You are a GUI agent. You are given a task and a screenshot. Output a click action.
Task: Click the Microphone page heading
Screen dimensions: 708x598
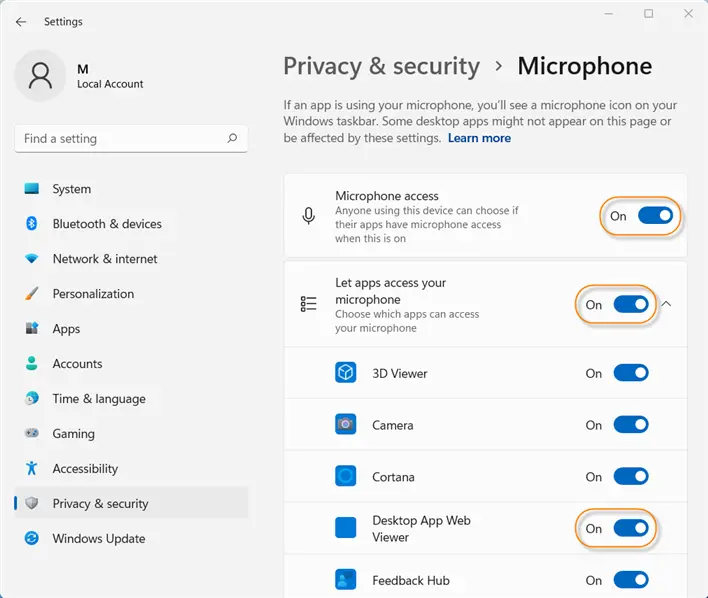(584, 66)
